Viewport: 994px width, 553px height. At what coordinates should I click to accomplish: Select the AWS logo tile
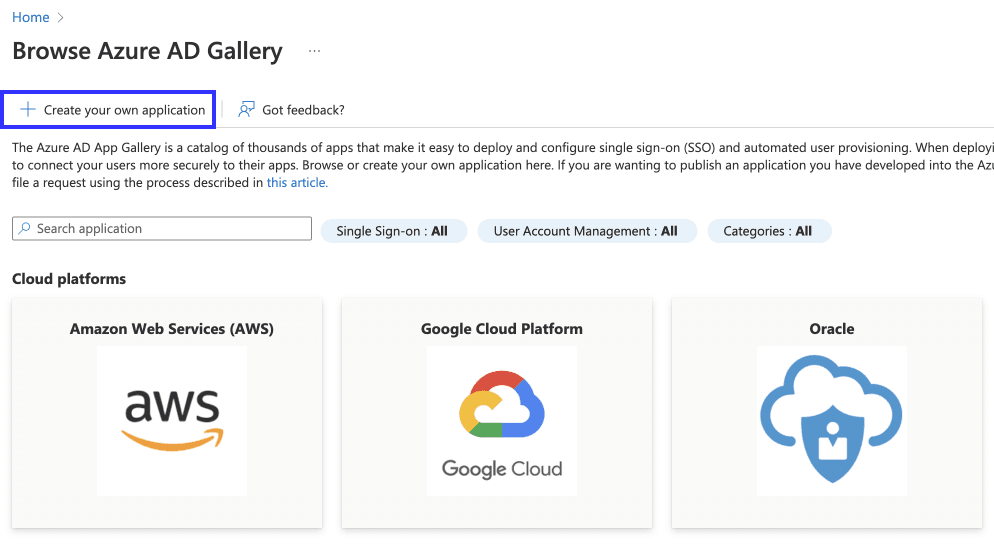click(172, 420)
